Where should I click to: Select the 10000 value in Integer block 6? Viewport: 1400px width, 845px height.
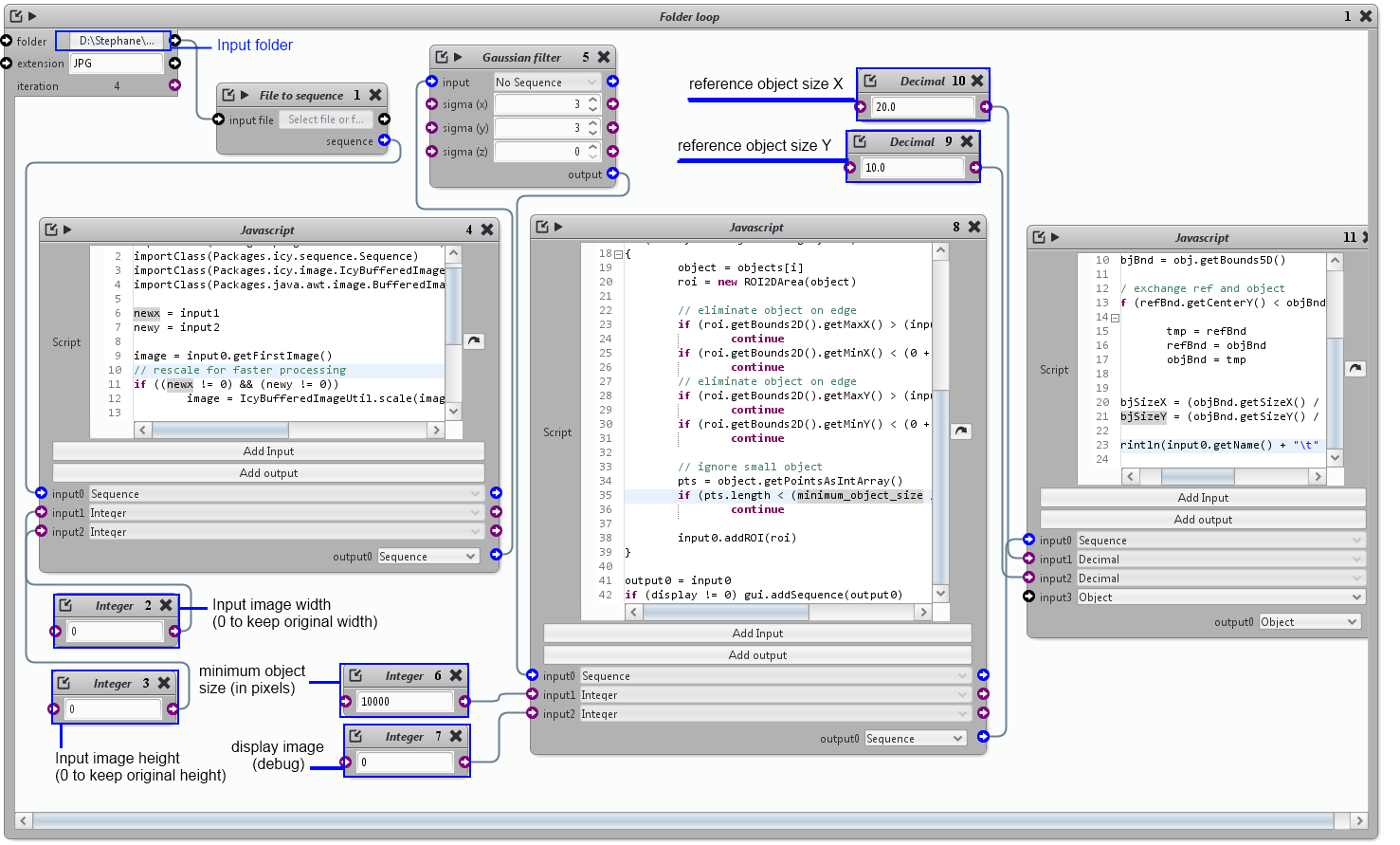(x=405, y=702)
